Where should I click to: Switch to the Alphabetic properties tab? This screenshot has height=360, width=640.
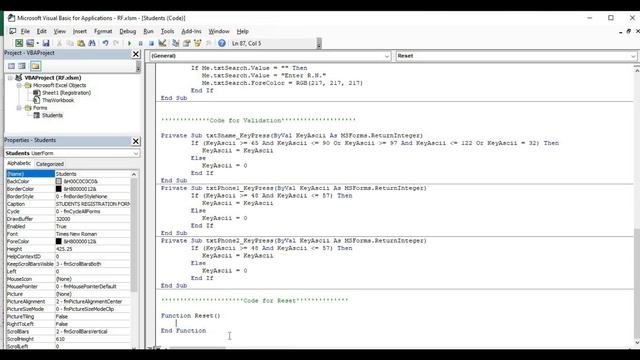point(19,163)
